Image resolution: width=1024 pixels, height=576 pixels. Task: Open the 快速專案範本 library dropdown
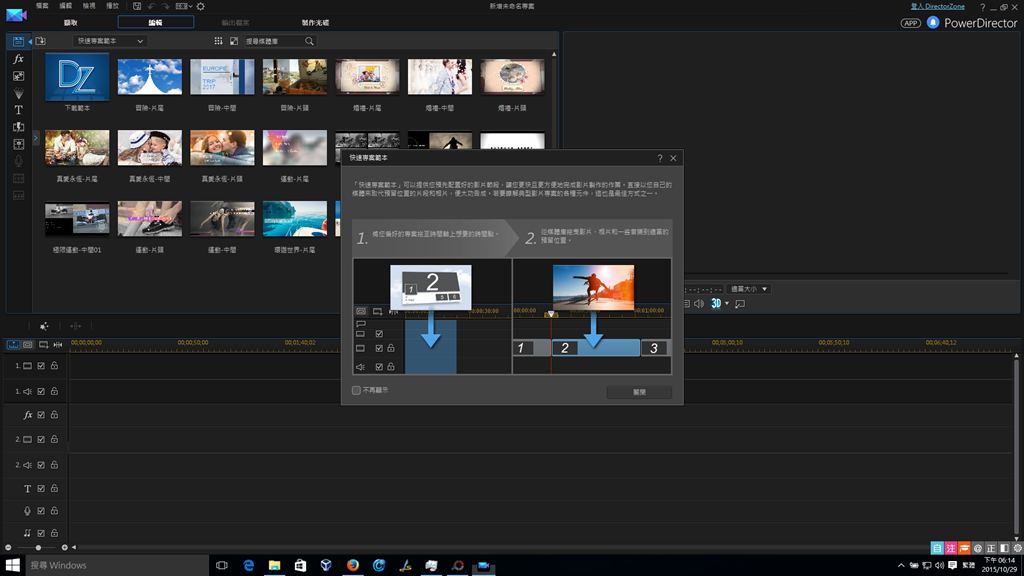[x=110, y=41]
